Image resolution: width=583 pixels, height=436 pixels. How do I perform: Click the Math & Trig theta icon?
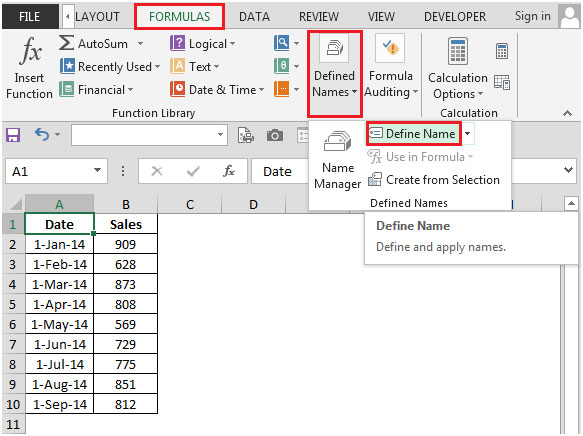[281, 66]
